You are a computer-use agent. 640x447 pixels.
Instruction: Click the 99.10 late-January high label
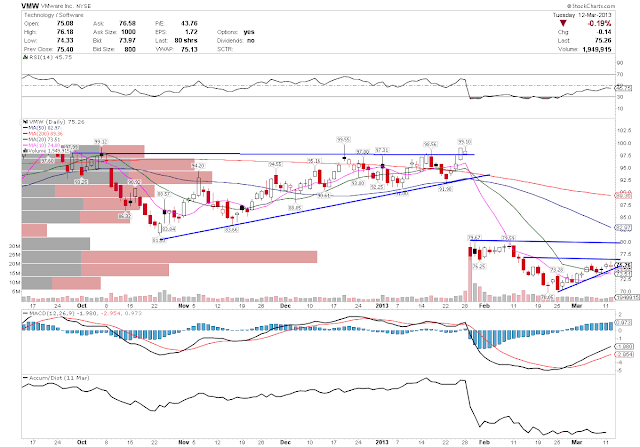(x=464, y=142)
